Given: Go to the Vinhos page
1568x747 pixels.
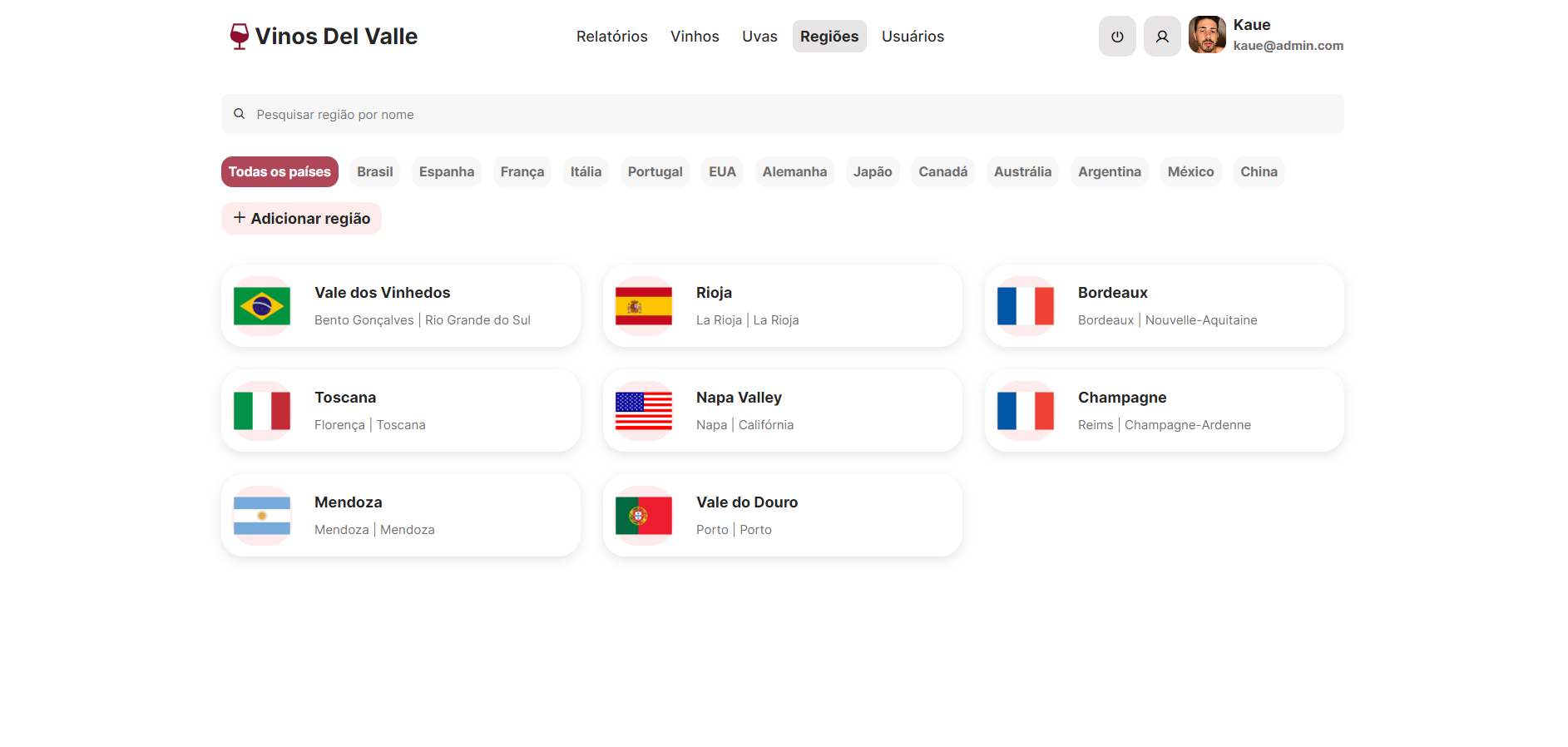Looking at the screenshot, I should (695, 37).
